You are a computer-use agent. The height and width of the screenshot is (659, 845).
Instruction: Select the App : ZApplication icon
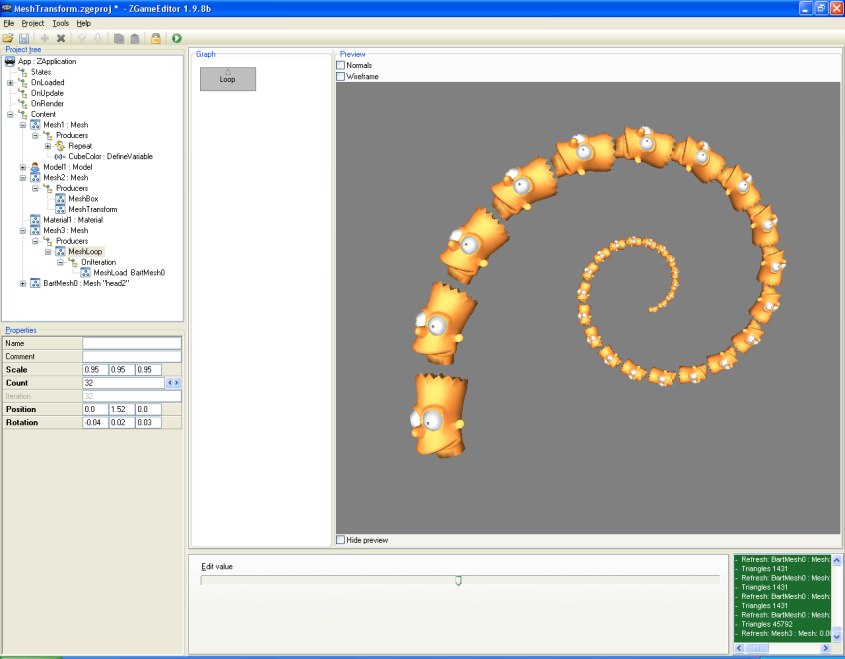tap(10, 61)
